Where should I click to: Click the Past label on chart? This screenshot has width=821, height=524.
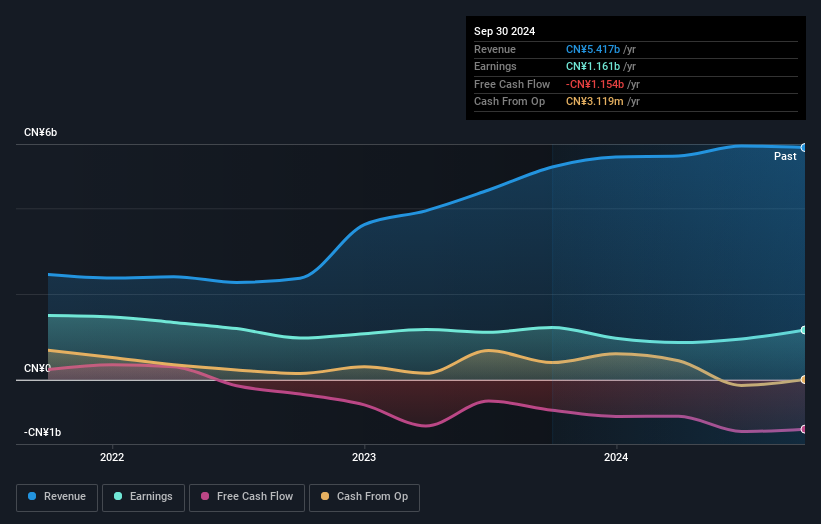tap(785, 156)
